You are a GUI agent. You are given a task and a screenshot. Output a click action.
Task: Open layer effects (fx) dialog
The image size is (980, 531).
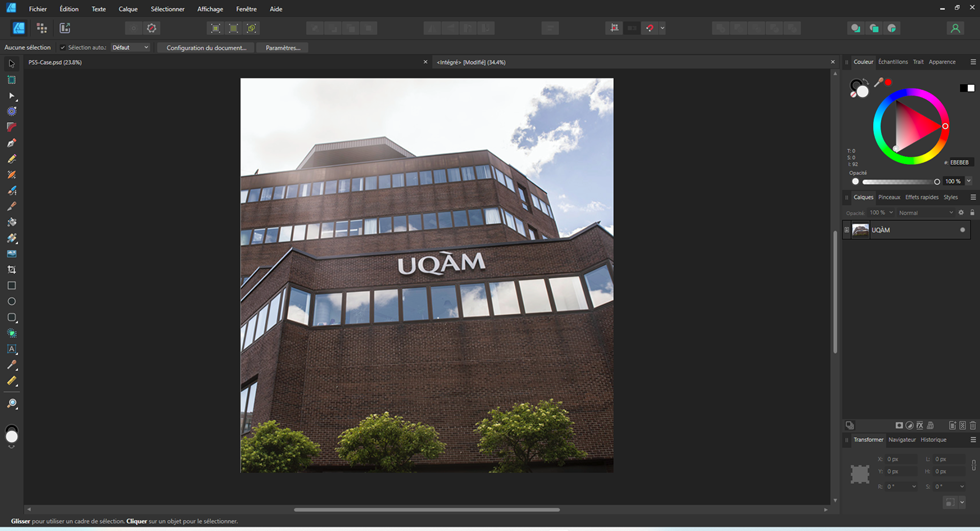click(x=919, y=425)
